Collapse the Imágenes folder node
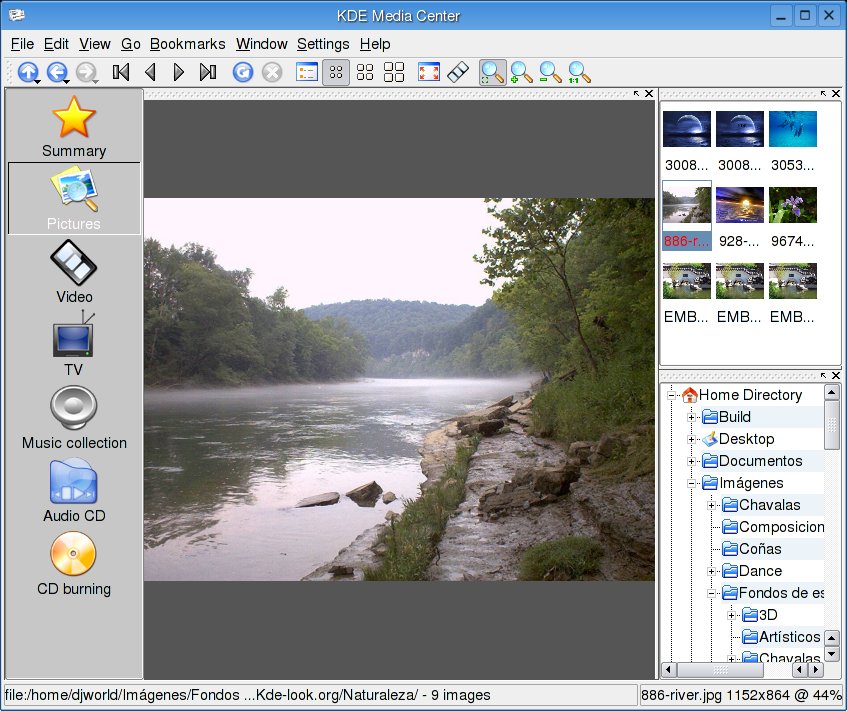 pos(691,483)
